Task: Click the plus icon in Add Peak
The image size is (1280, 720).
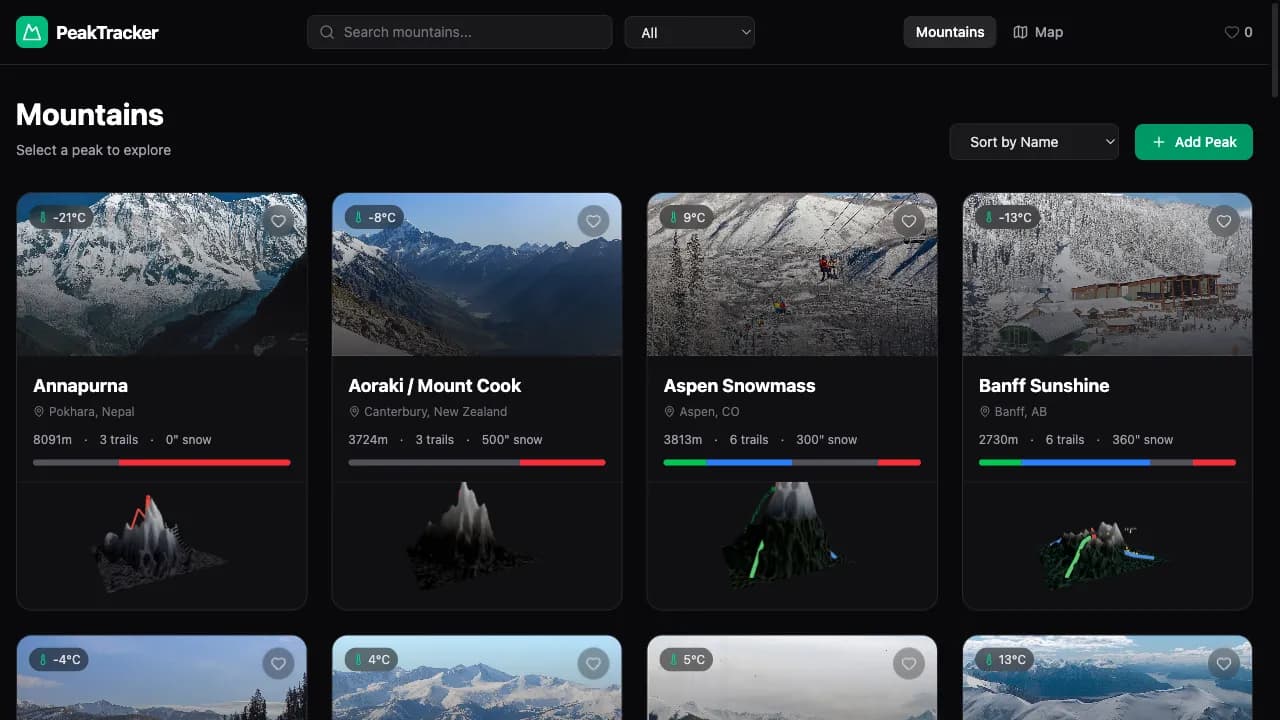Action: pos(1159,142)
